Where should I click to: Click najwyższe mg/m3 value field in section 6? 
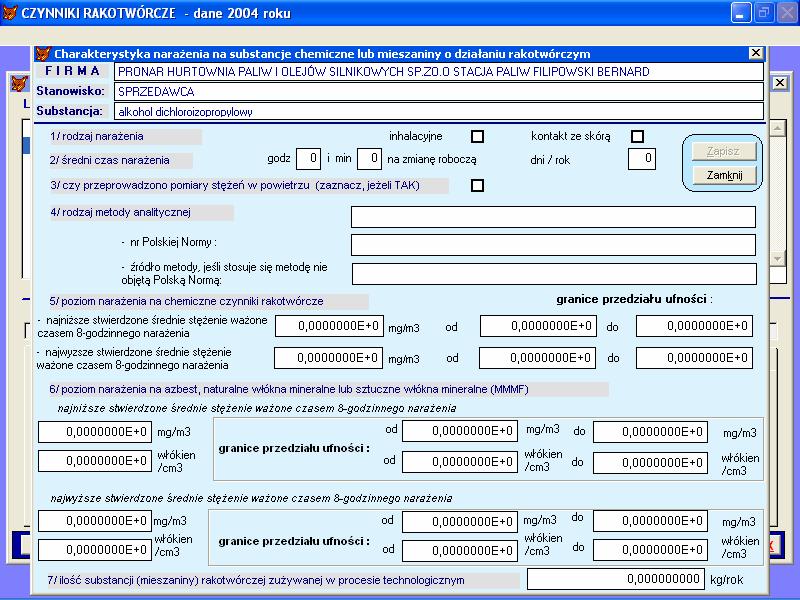pyautogui.click(x=95, y=521)
